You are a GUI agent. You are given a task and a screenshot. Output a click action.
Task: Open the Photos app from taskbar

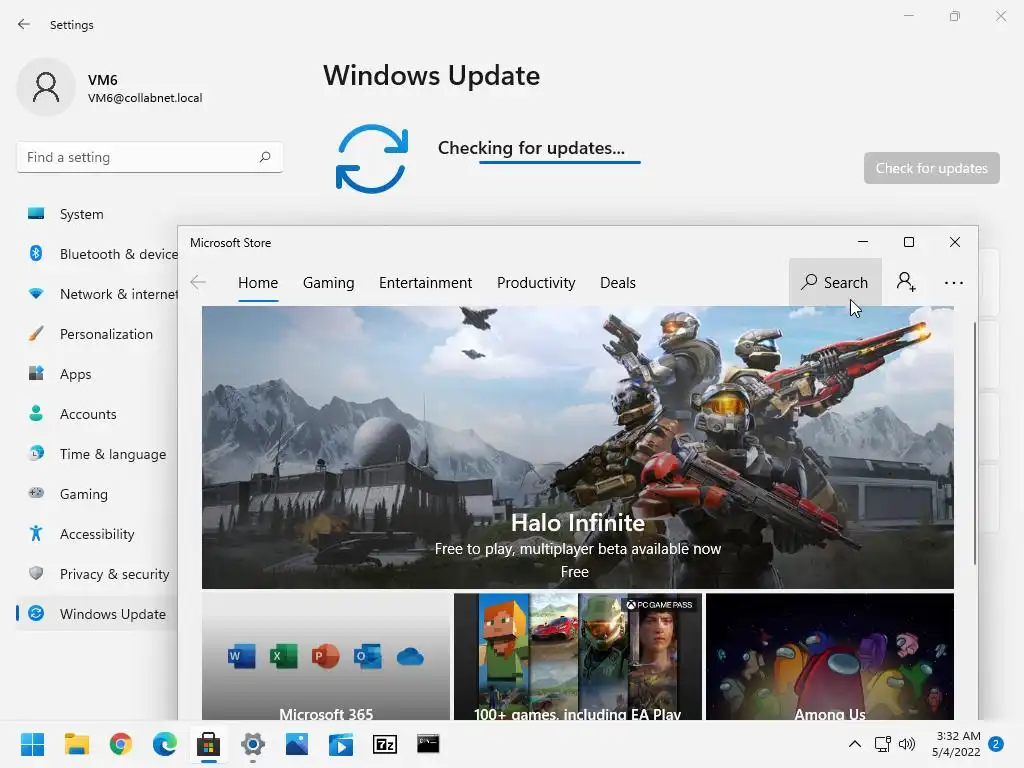pyautogui.click(x=296, y=744)
